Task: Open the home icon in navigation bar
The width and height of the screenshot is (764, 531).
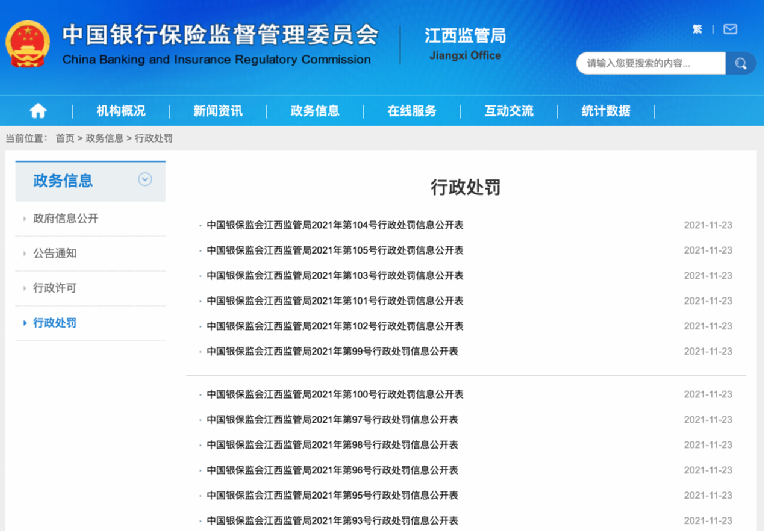Action: (x=38, y=111)
